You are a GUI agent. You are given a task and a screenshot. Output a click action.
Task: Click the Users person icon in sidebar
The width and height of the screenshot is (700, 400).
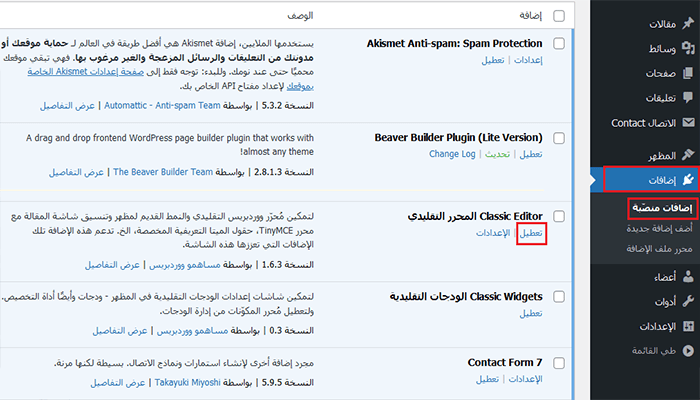(x=688, y=277)
